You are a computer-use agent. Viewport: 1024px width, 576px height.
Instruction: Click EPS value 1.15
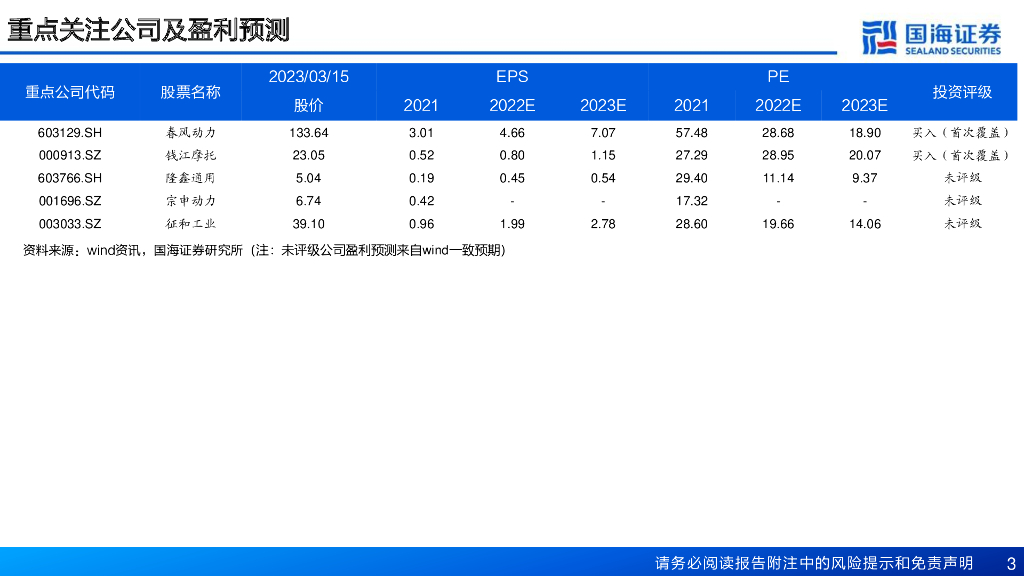point(603,155)
